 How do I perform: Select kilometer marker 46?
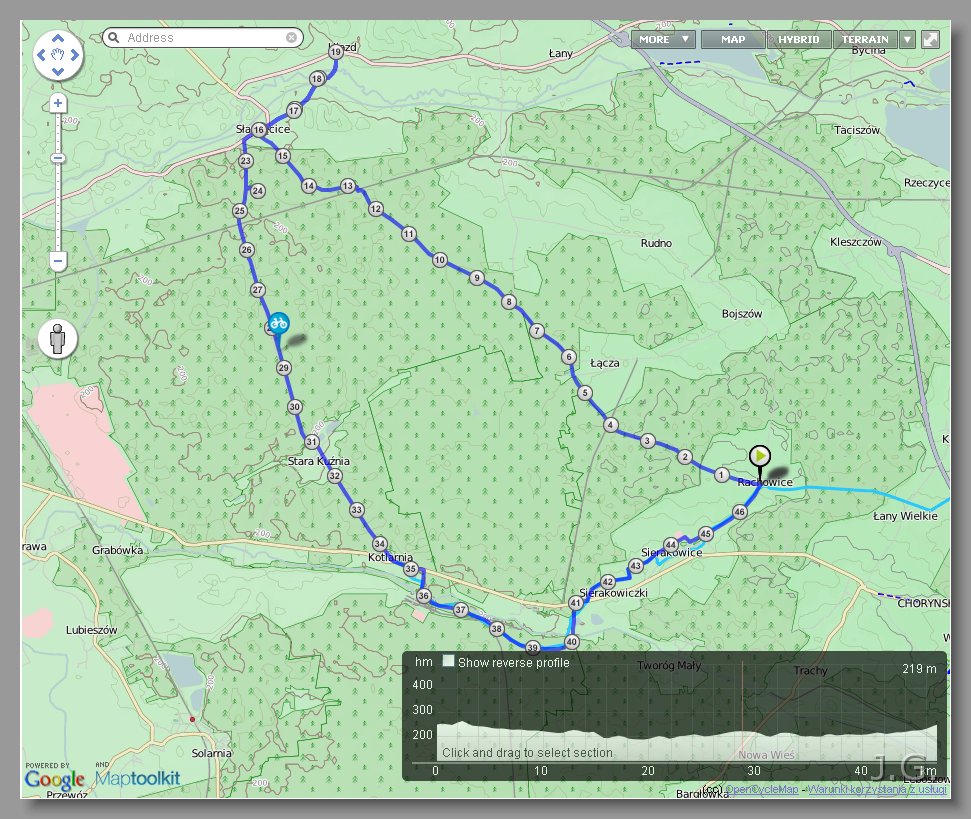(x=739, y=512)
